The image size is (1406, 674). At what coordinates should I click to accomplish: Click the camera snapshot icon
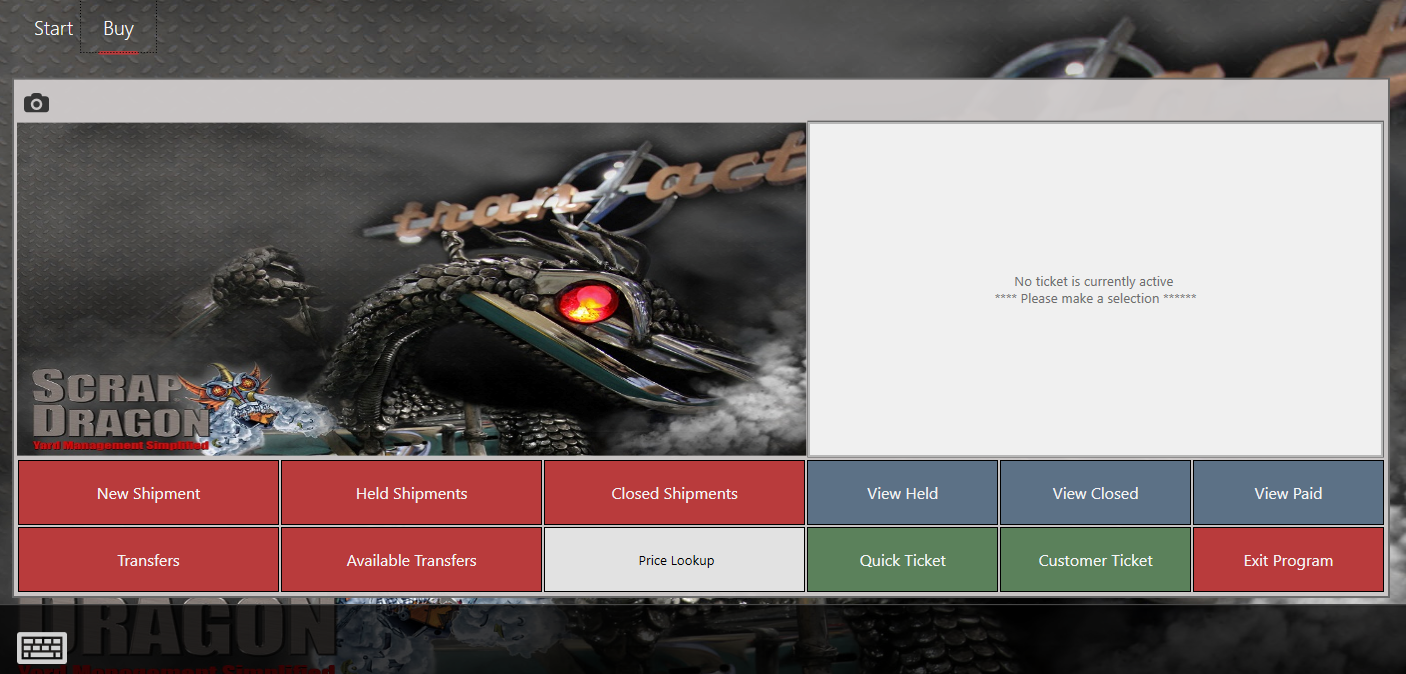pos(37,103)
